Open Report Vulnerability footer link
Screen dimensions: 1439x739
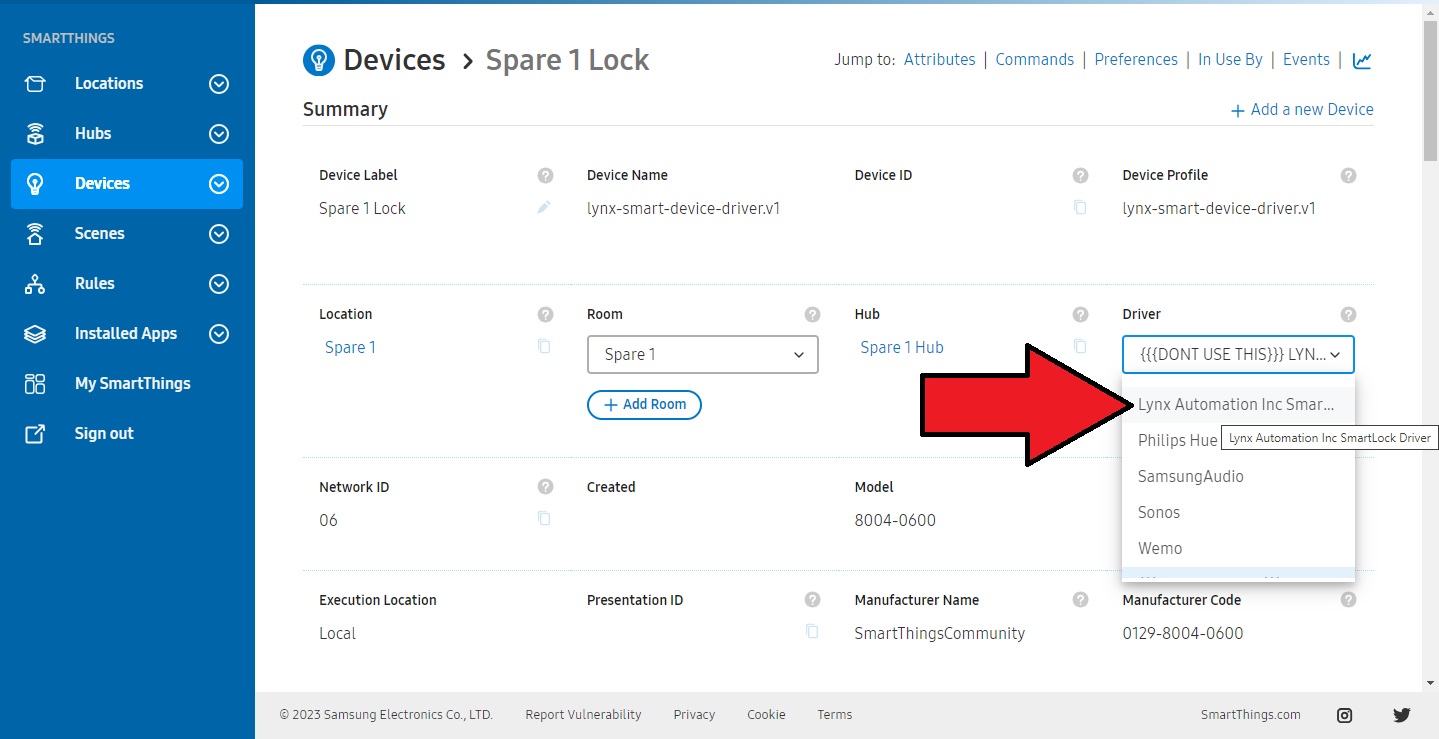click(x=583, y=715)
